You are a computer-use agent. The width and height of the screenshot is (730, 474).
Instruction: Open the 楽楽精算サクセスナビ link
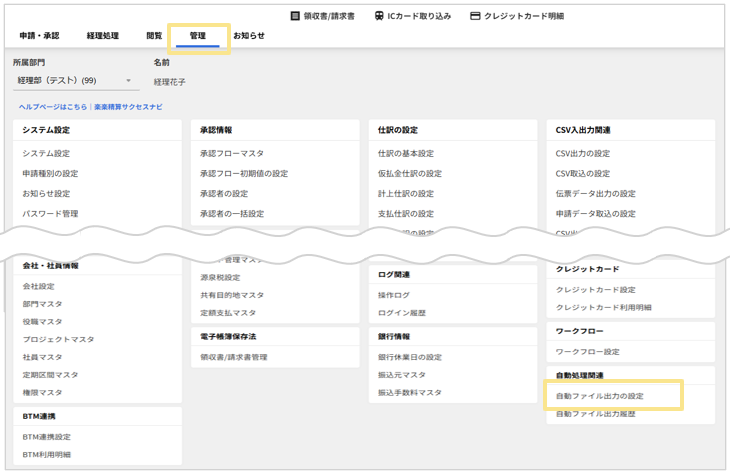[128, 107]
